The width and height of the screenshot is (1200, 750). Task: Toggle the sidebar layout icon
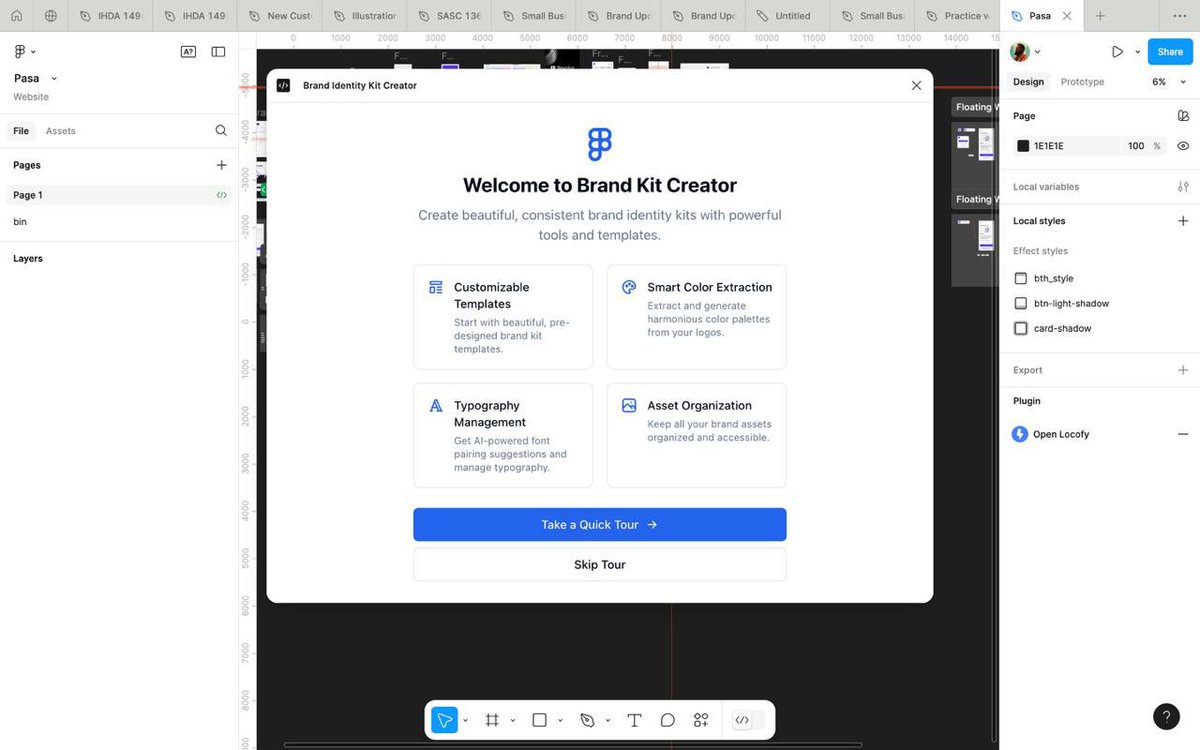coord(218,51)
